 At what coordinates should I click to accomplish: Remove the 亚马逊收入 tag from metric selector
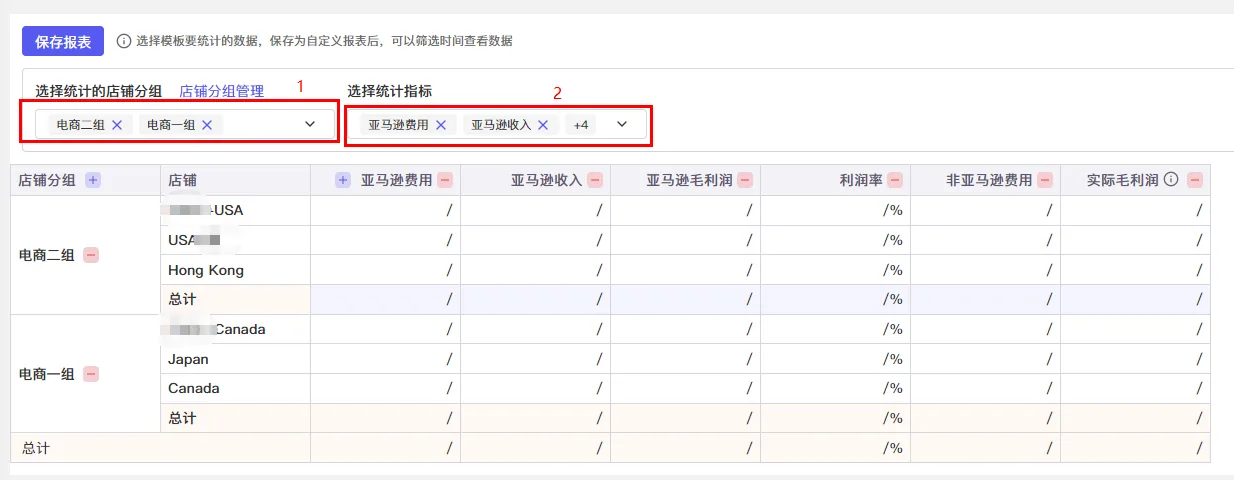click(x=543, y=125)
